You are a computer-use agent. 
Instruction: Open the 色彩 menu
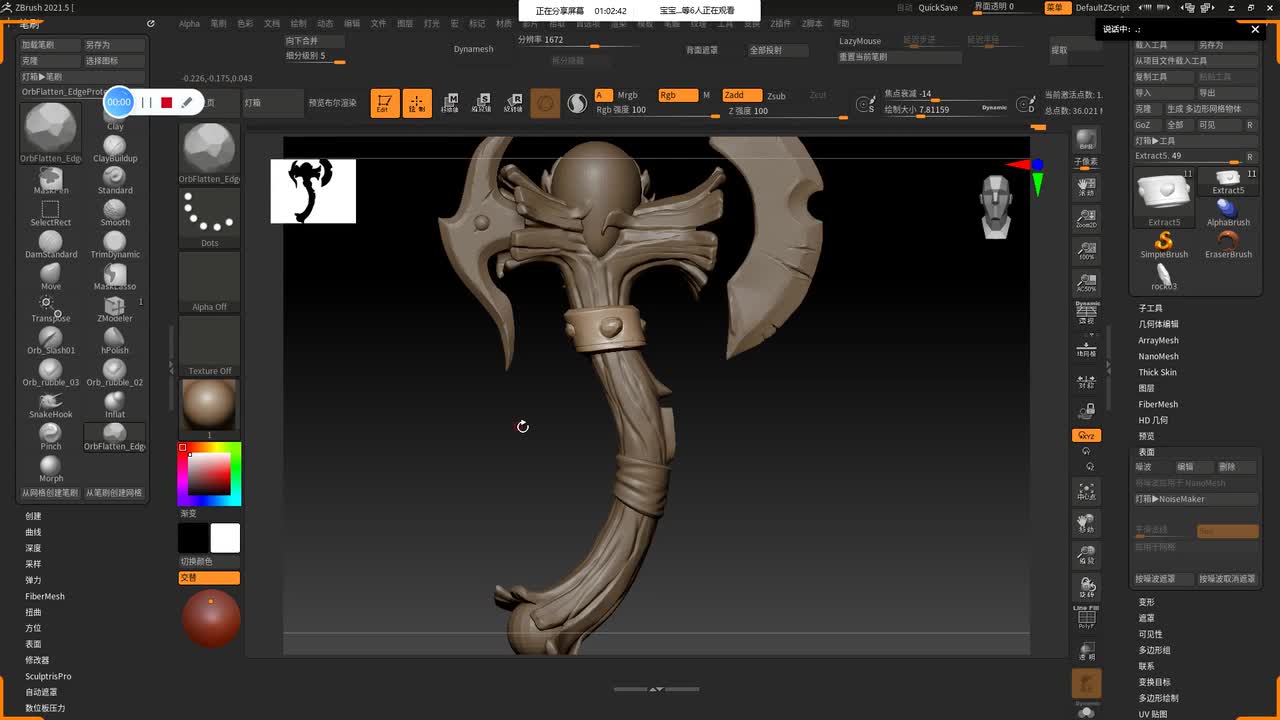pyautogui.click(x=245, y=23)
